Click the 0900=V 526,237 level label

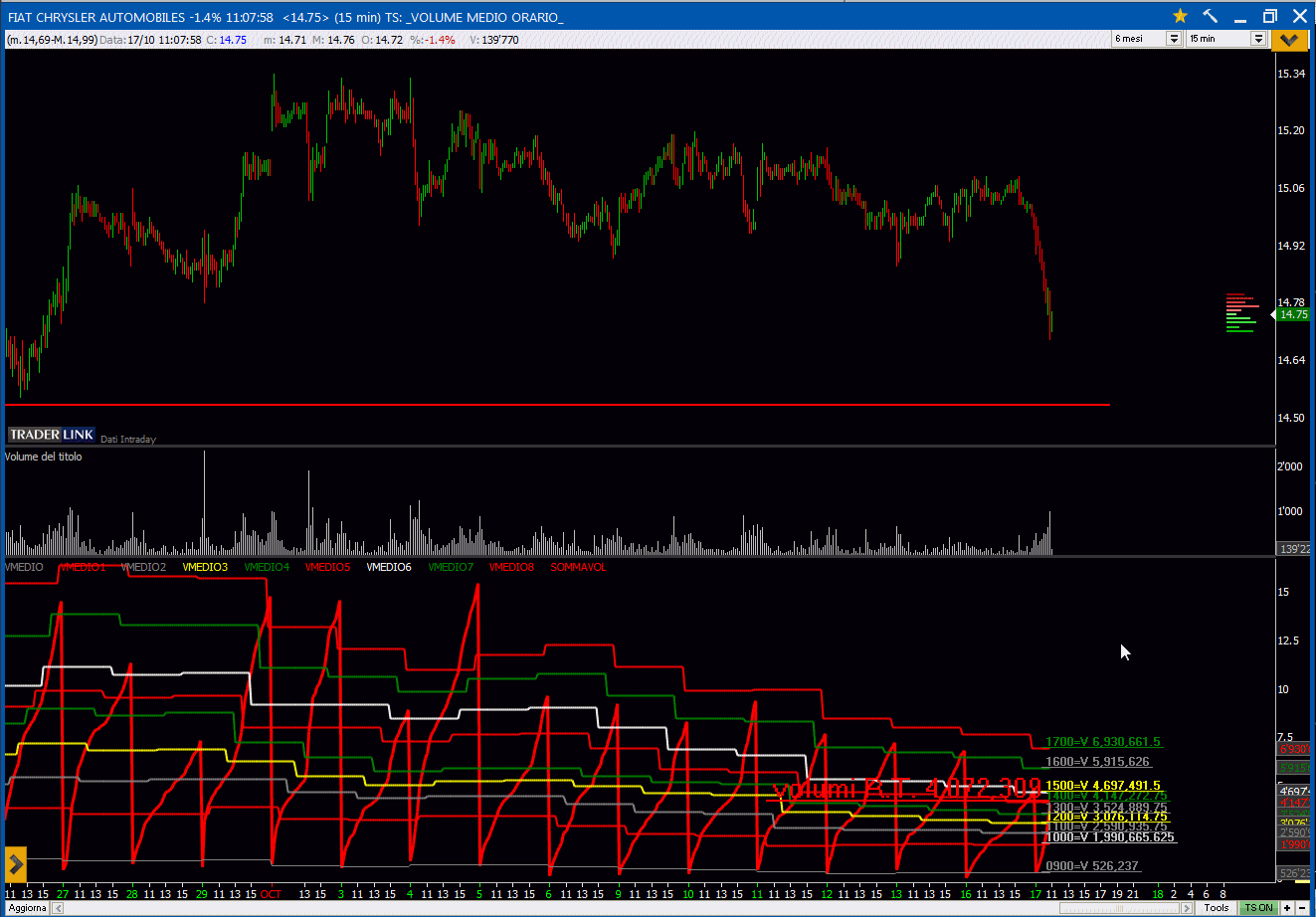tap(1092, 866)
